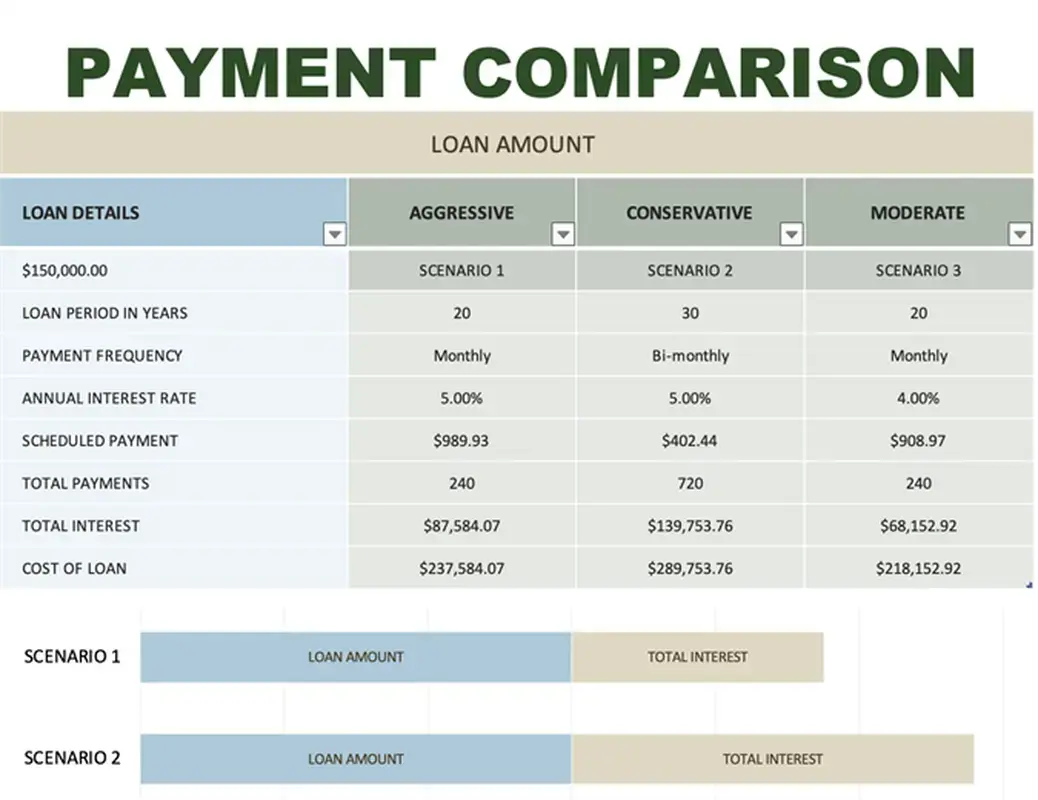Open the AGGRESSIVE column filter

tap(563, 234)
